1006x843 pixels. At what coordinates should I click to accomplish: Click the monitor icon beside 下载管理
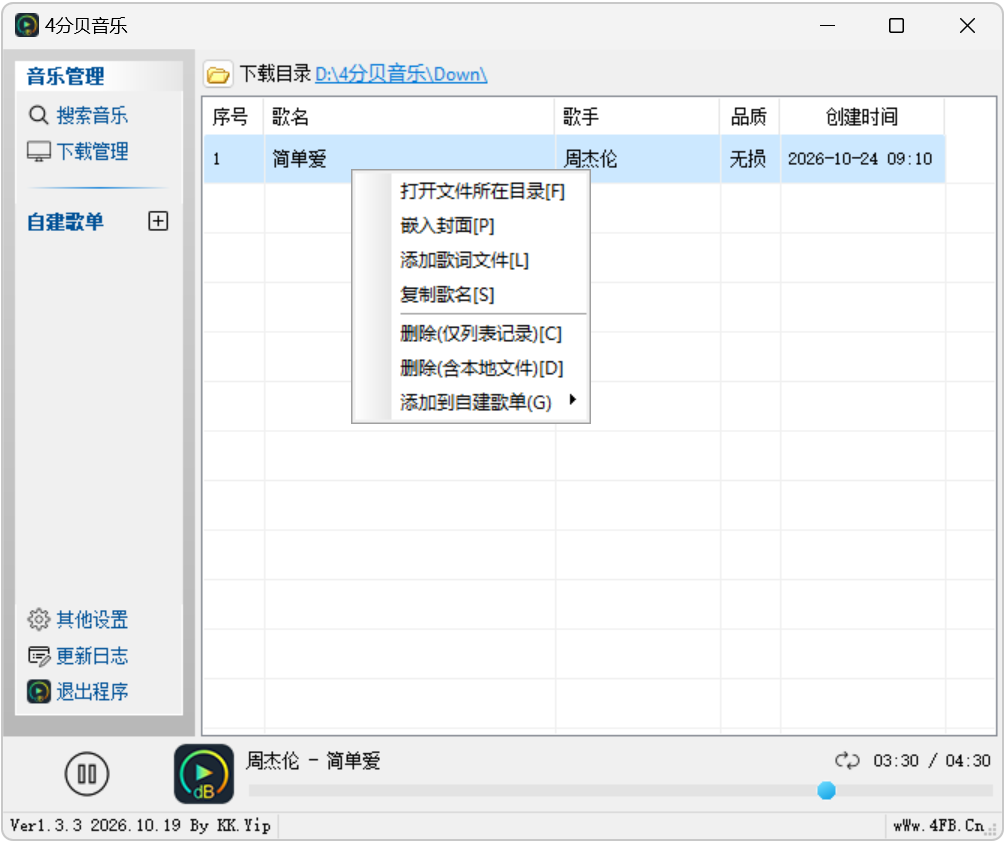(x=38, y=152)
